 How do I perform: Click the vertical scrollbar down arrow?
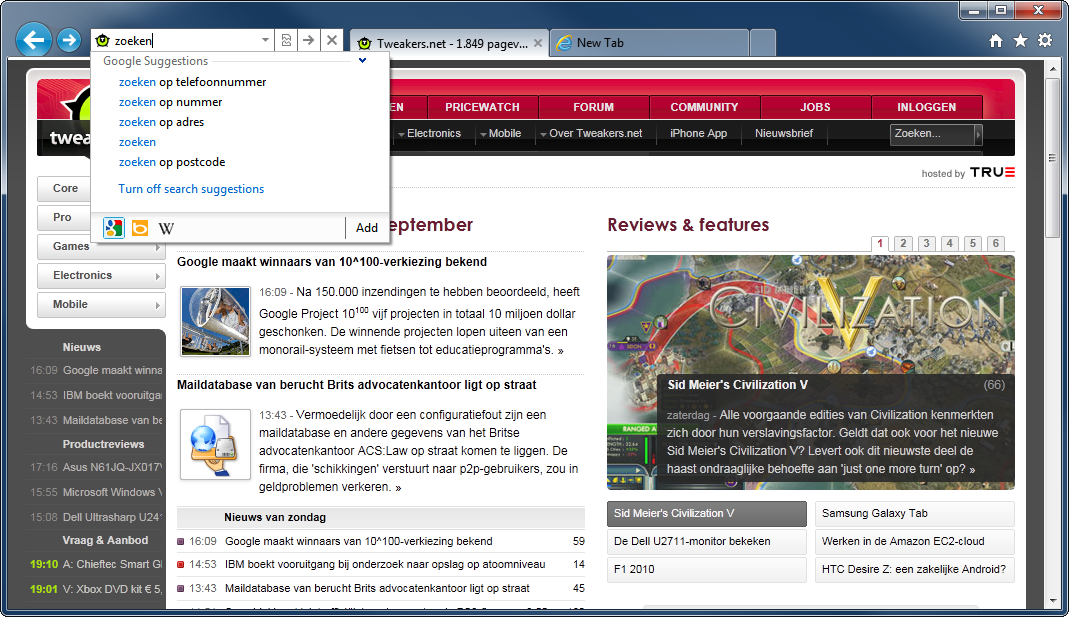[x=1053, y=601]
